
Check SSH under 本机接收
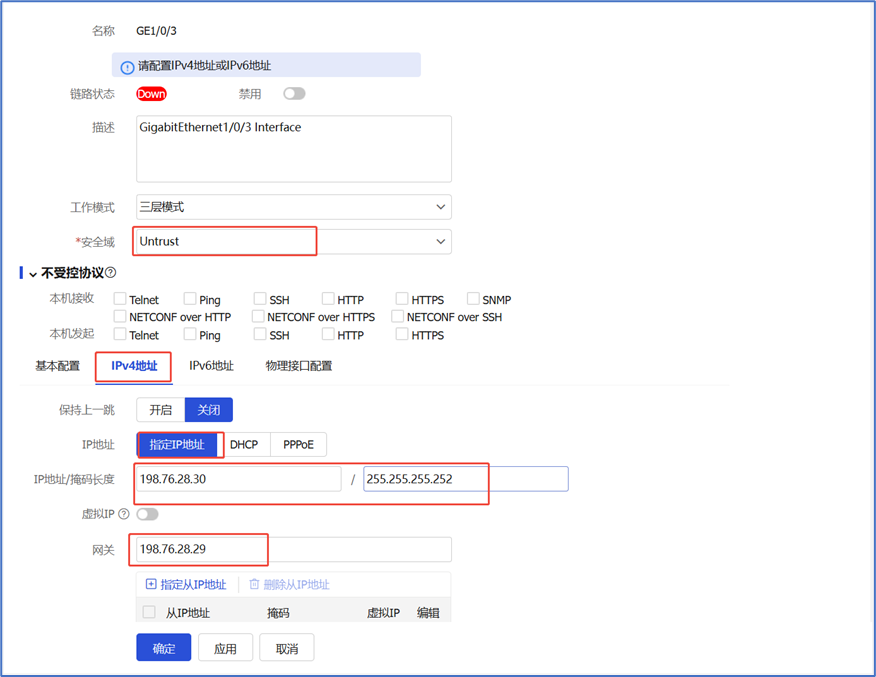coord(260,299)
